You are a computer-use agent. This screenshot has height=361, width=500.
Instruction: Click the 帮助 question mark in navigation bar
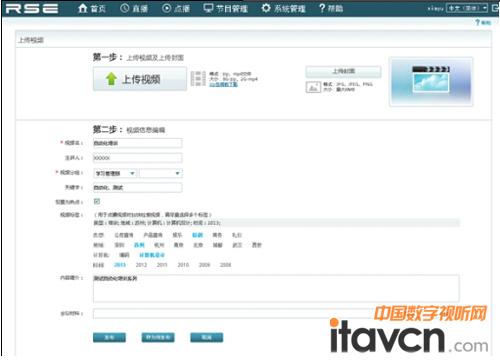[322, 8]
